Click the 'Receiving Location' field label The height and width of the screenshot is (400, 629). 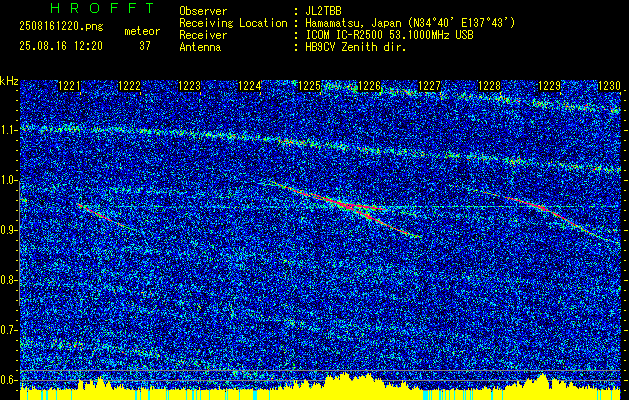233,23
